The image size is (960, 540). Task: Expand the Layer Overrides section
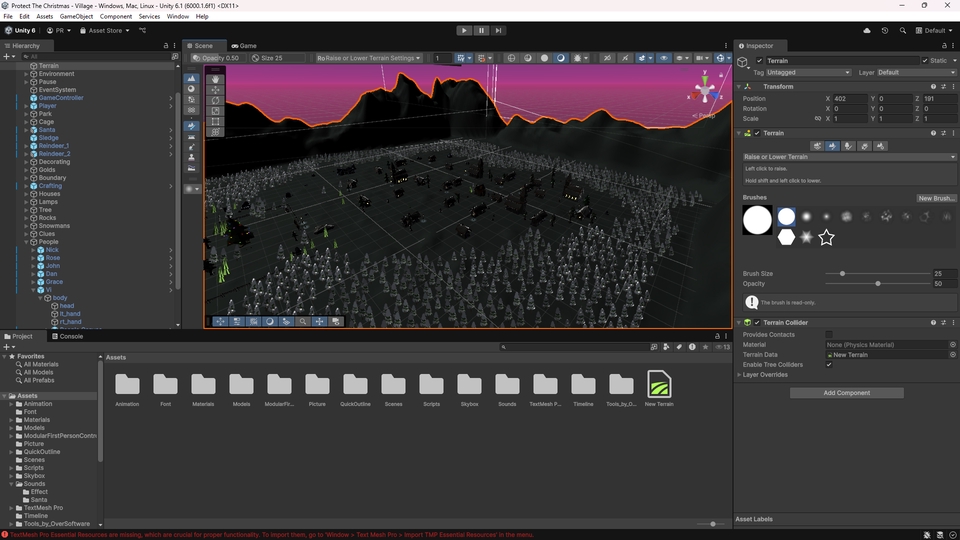tap(765, 375)
